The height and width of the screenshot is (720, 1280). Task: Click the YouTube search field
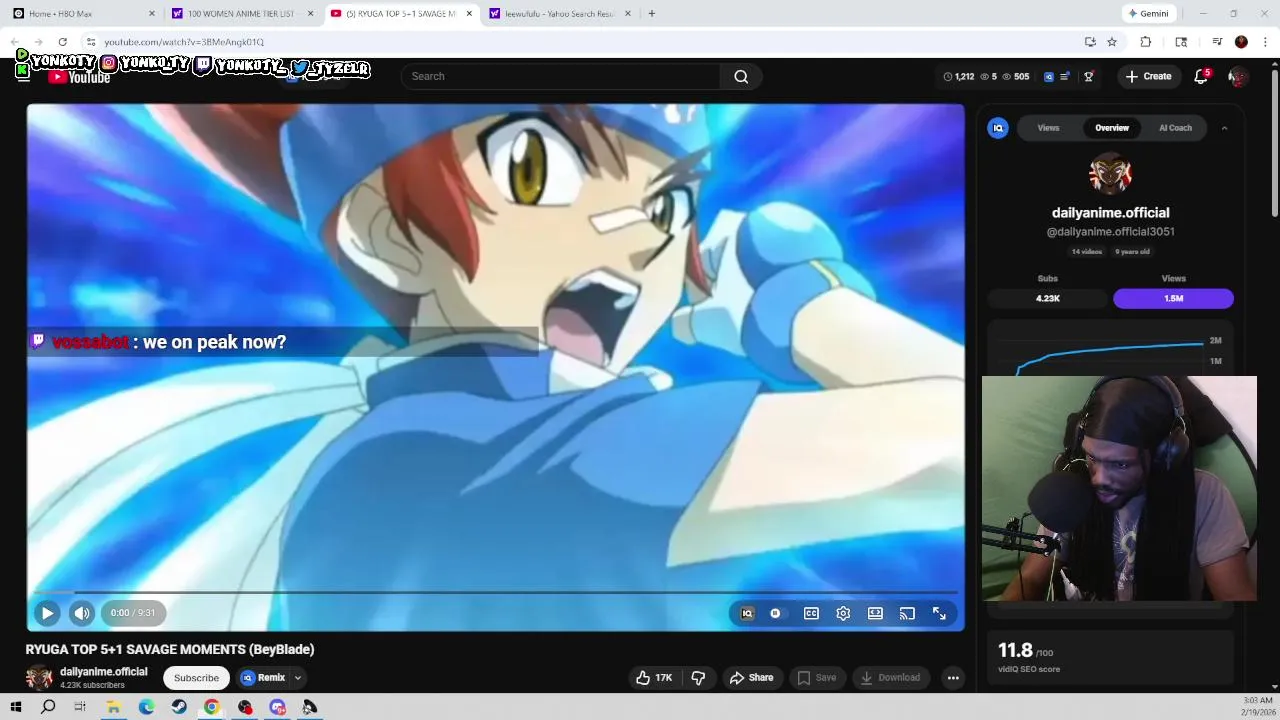560,76
